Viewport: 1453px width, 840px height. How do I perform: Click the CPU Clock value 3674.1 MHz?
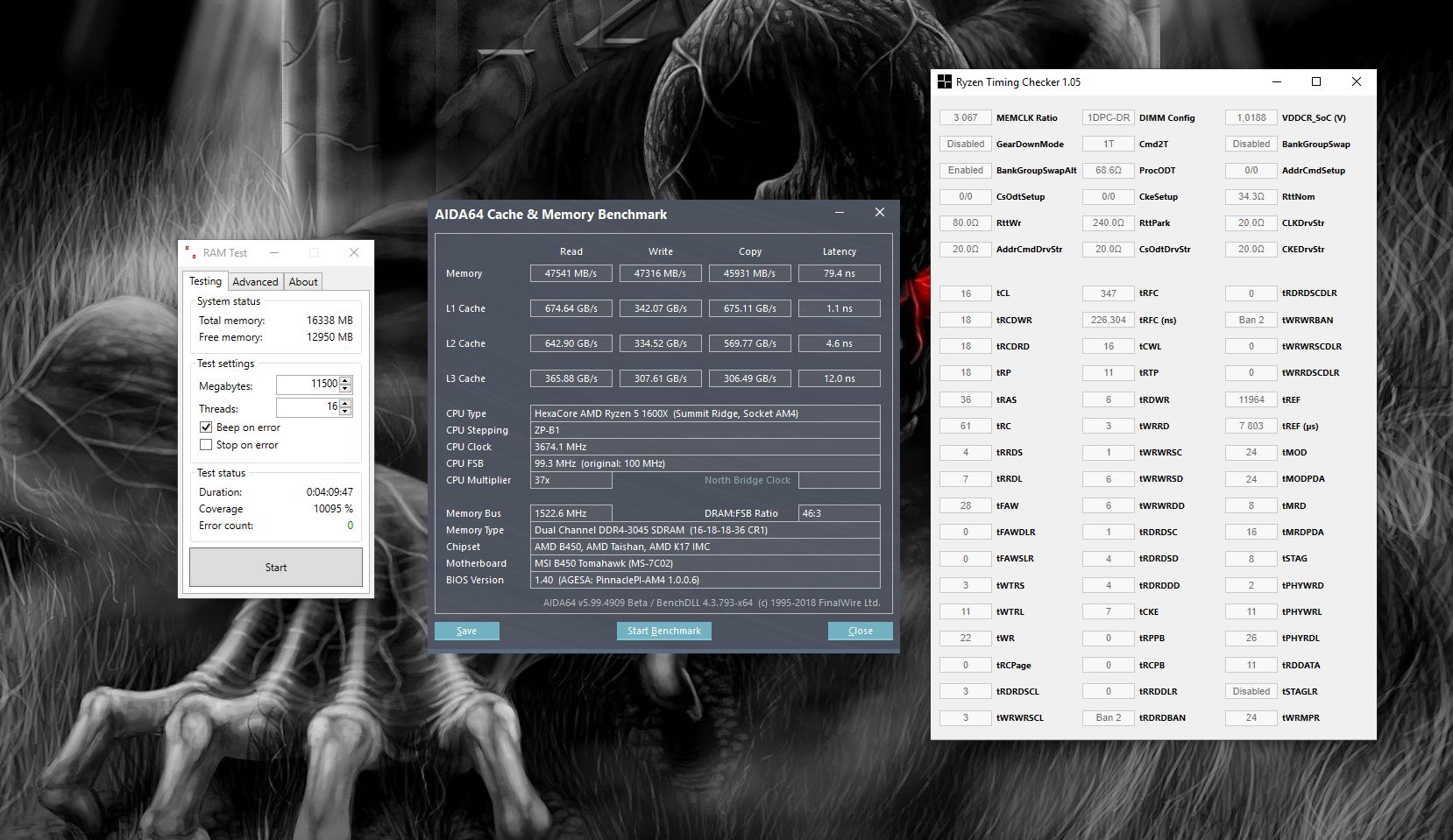click(x=705, y=447)
